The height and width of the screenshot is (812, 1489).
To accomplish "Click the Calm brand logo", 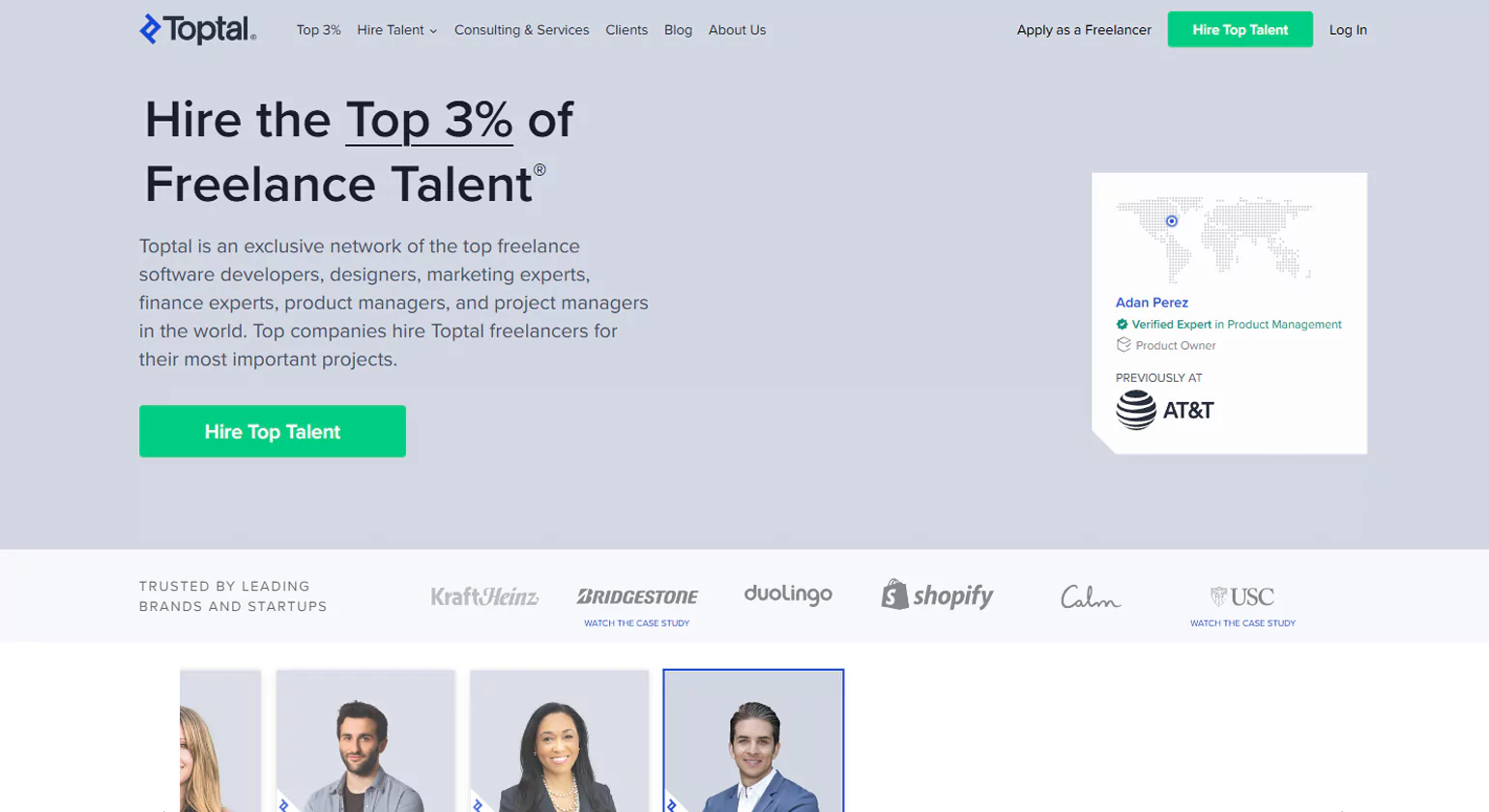I will click(1089, 598).
